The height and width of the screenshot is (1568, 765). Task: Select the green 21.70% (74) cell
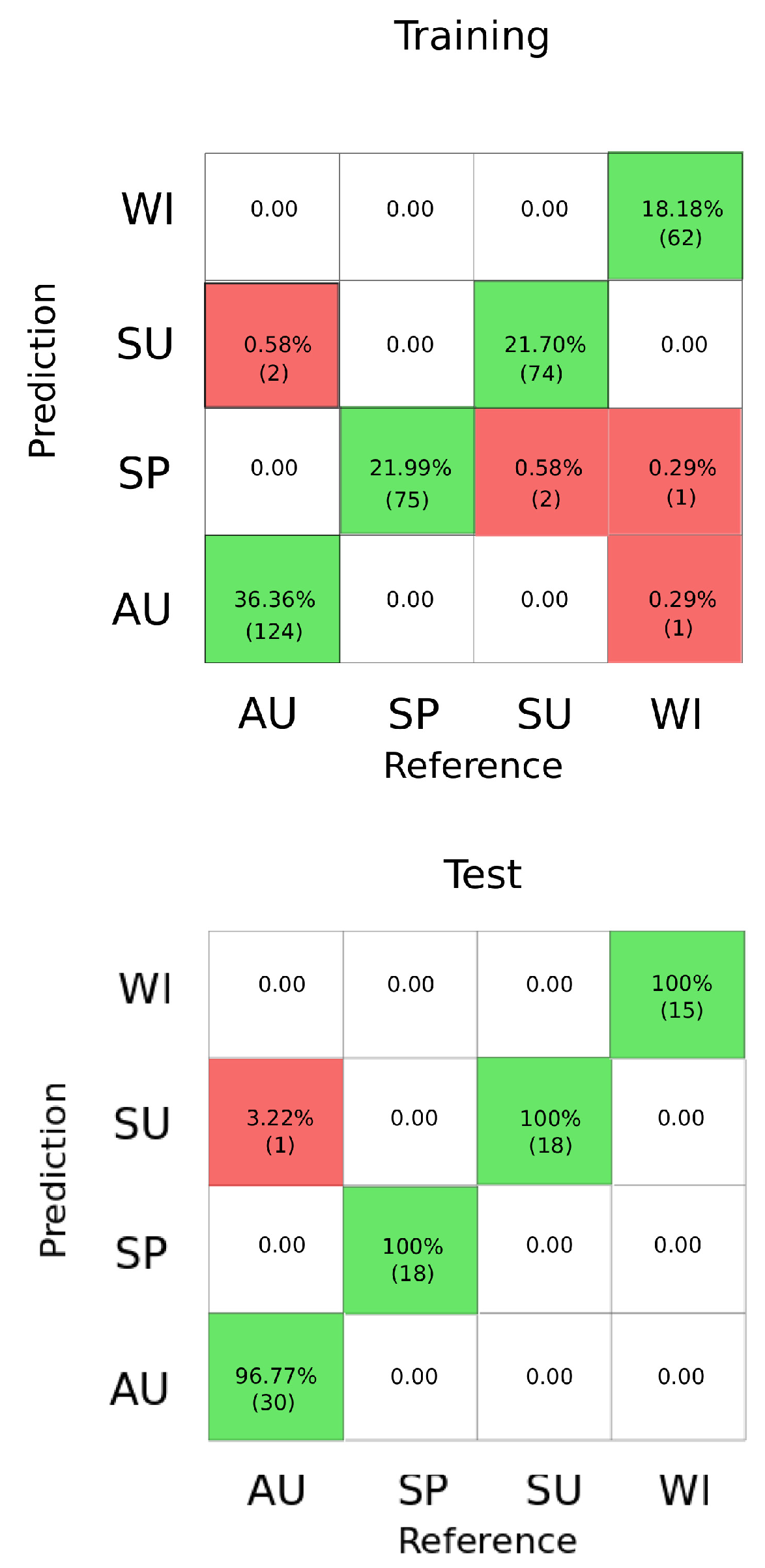(541, 344)
